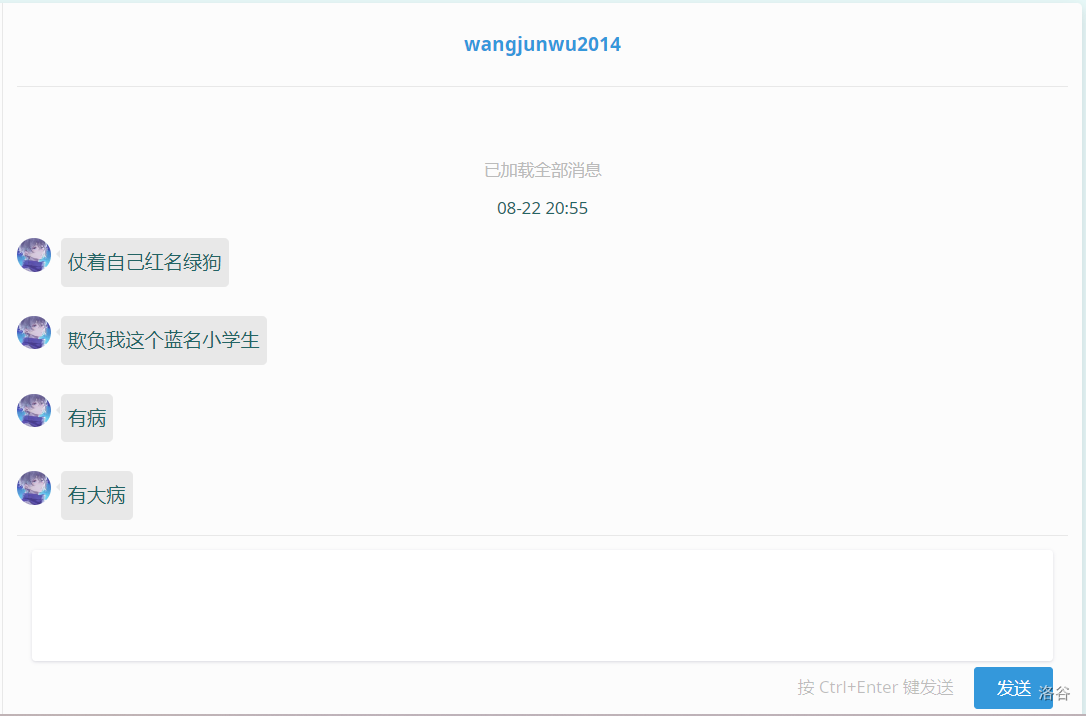Focus the message text input box
Screen dimensions: 1086x716
542,606
